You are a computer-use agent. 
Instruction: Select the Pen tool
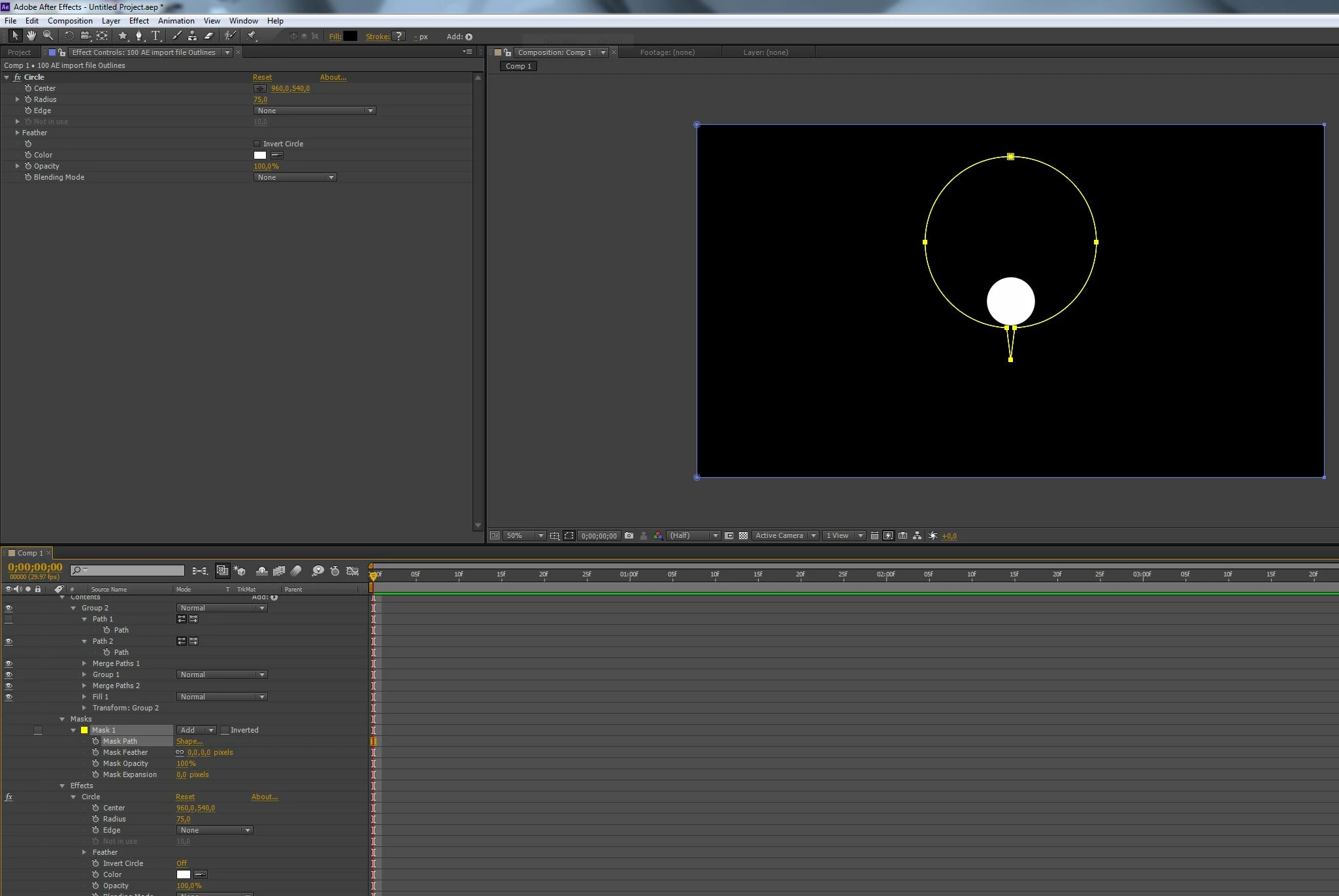pos(139,36)
